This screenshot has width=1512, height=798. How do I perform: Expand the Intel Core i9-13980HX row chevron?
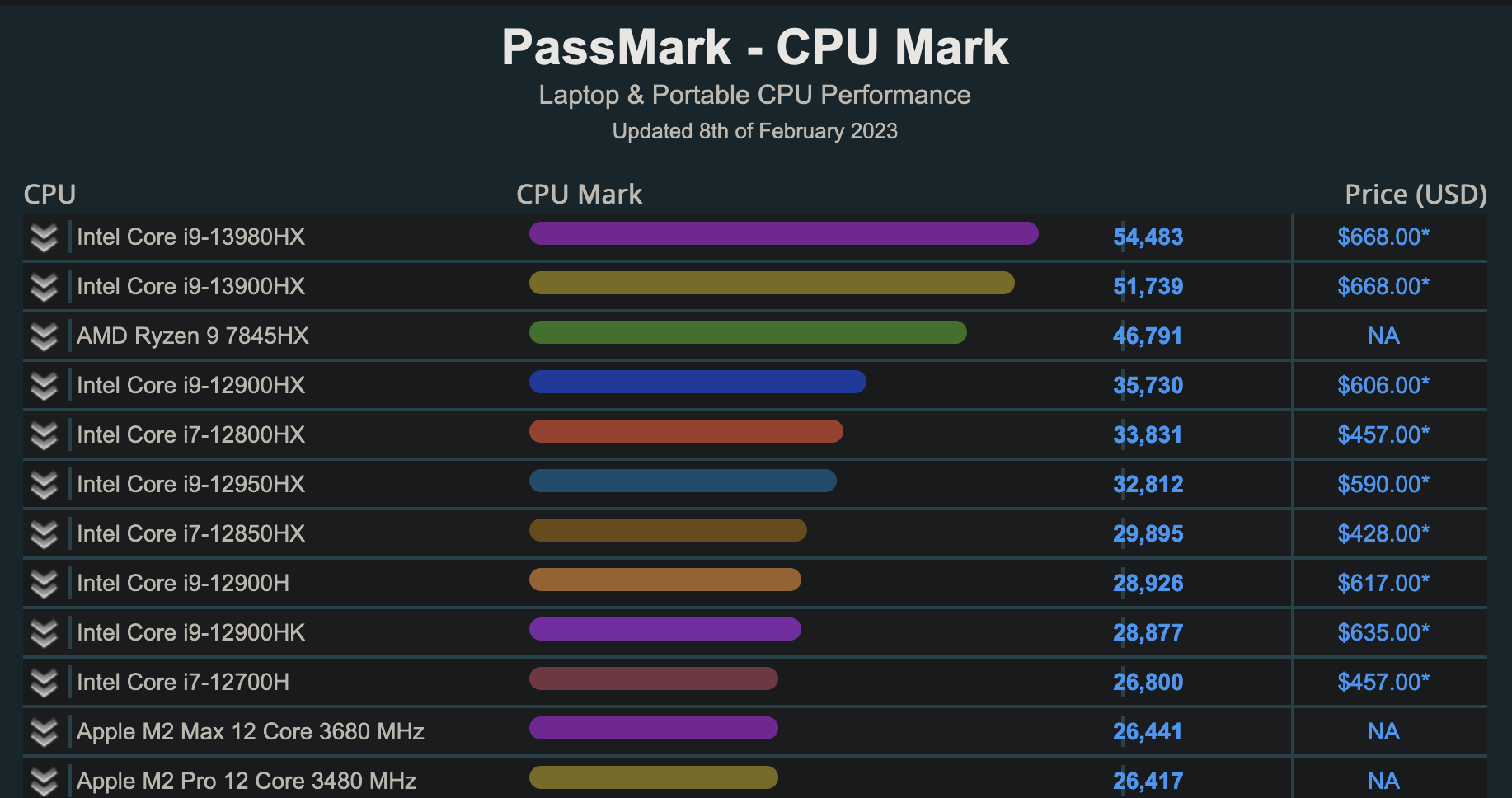[x=44, y=237]
